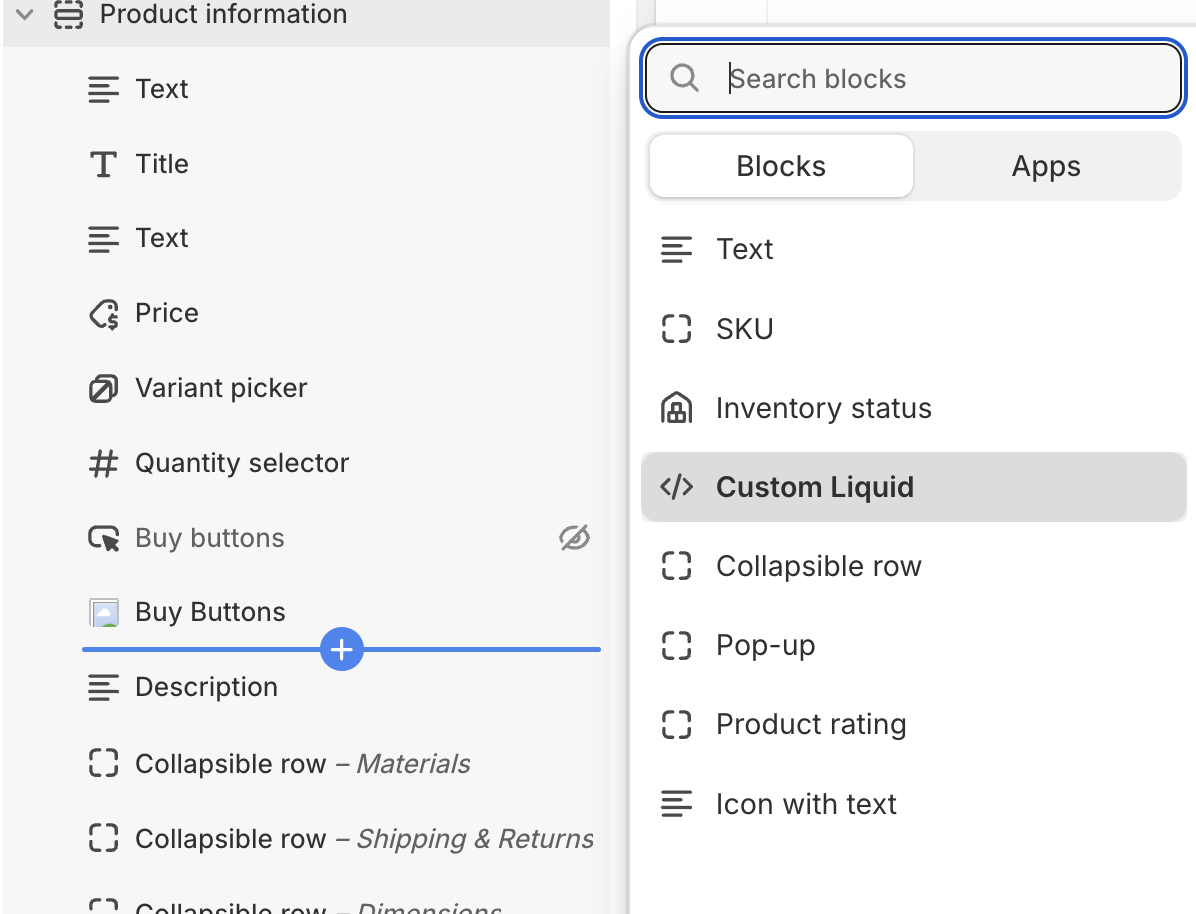This screenshot has height=914, width=1196.
Task: Click the Price tag icon
Action: (x=103, y=314)
